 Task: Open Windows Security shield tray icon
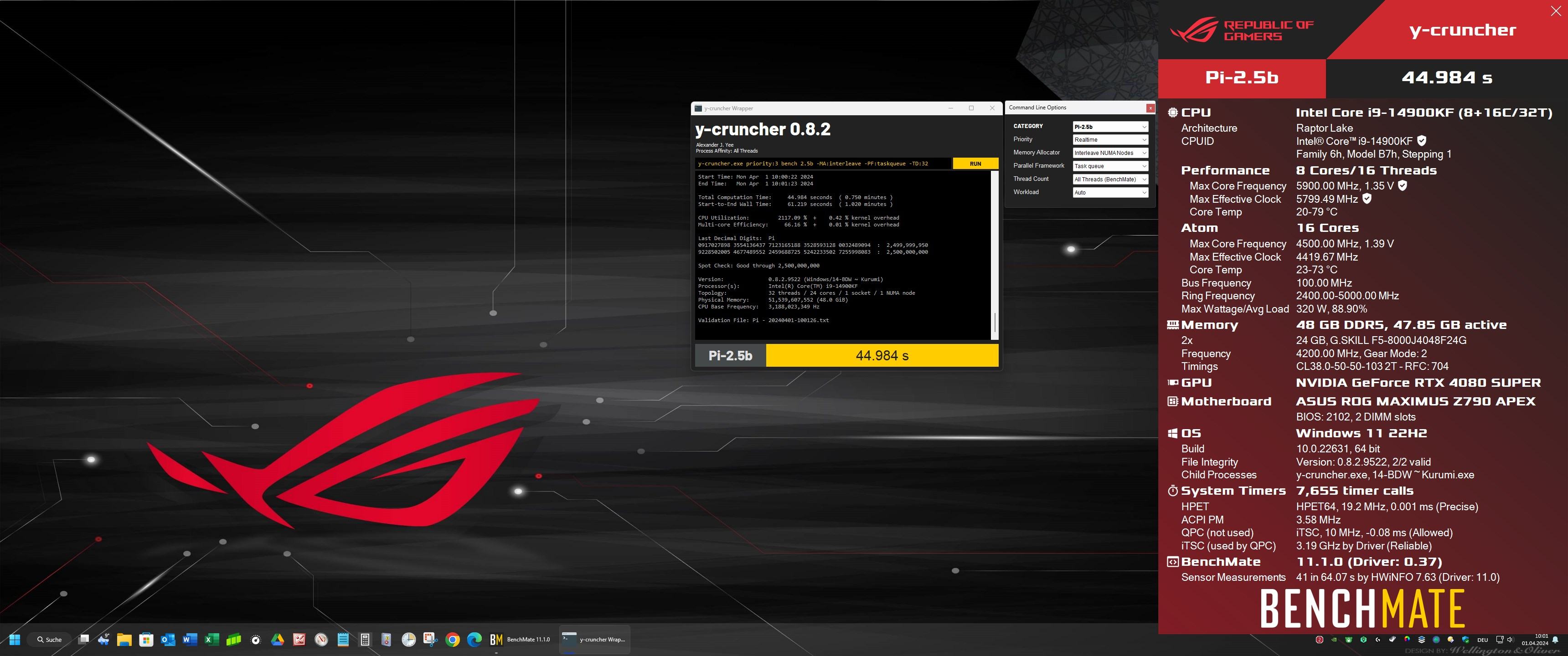coord(1465,640)
